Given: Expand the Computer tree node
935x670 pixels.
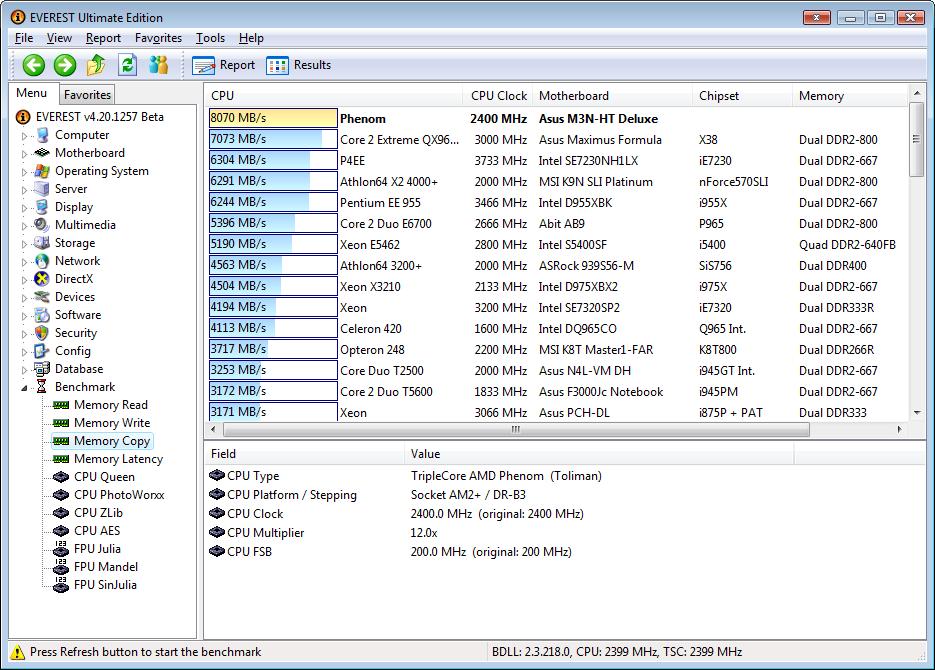Looking at the screenshot, I should (24, 137).
